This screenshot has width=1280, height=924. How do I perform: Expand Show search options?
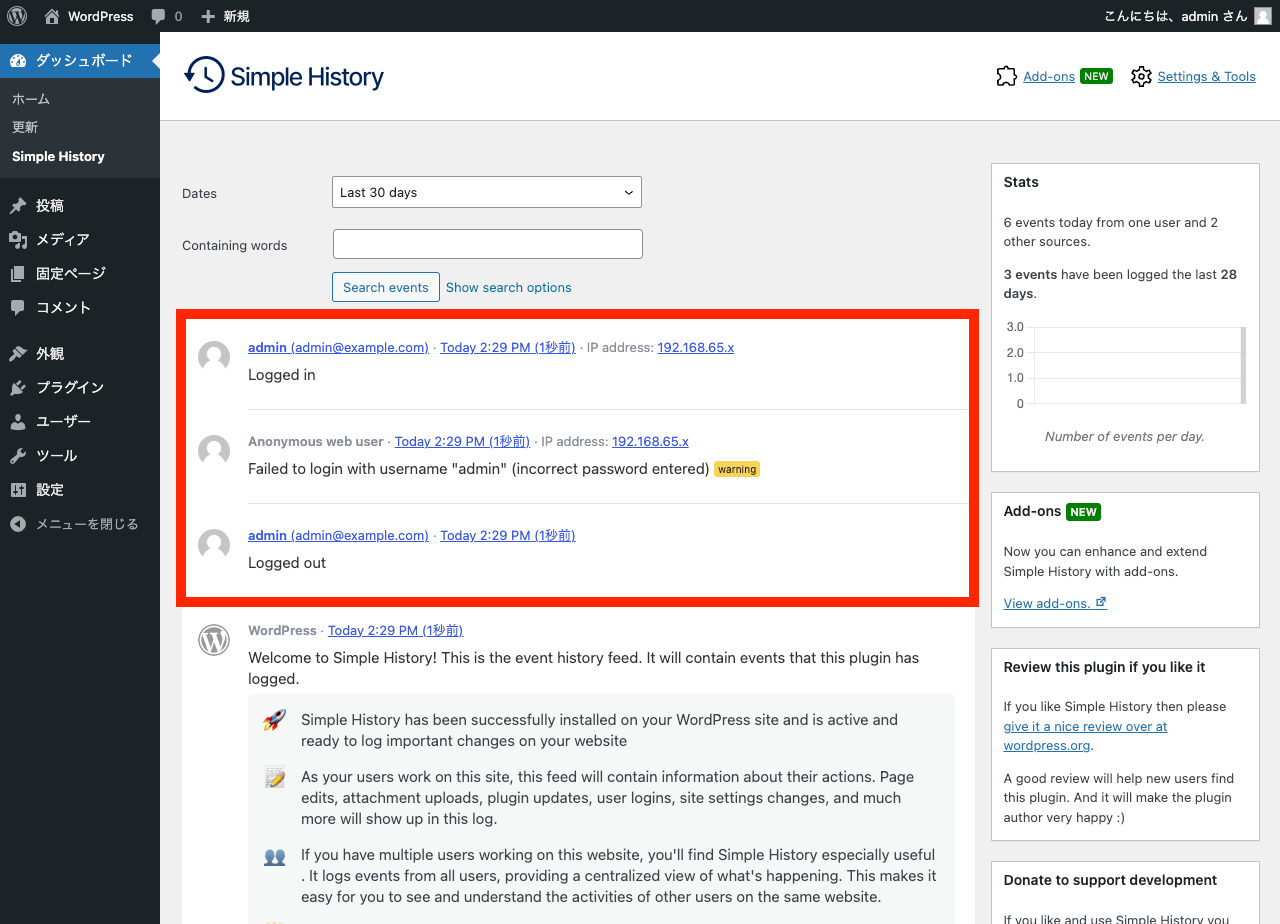tap(509, 287)
